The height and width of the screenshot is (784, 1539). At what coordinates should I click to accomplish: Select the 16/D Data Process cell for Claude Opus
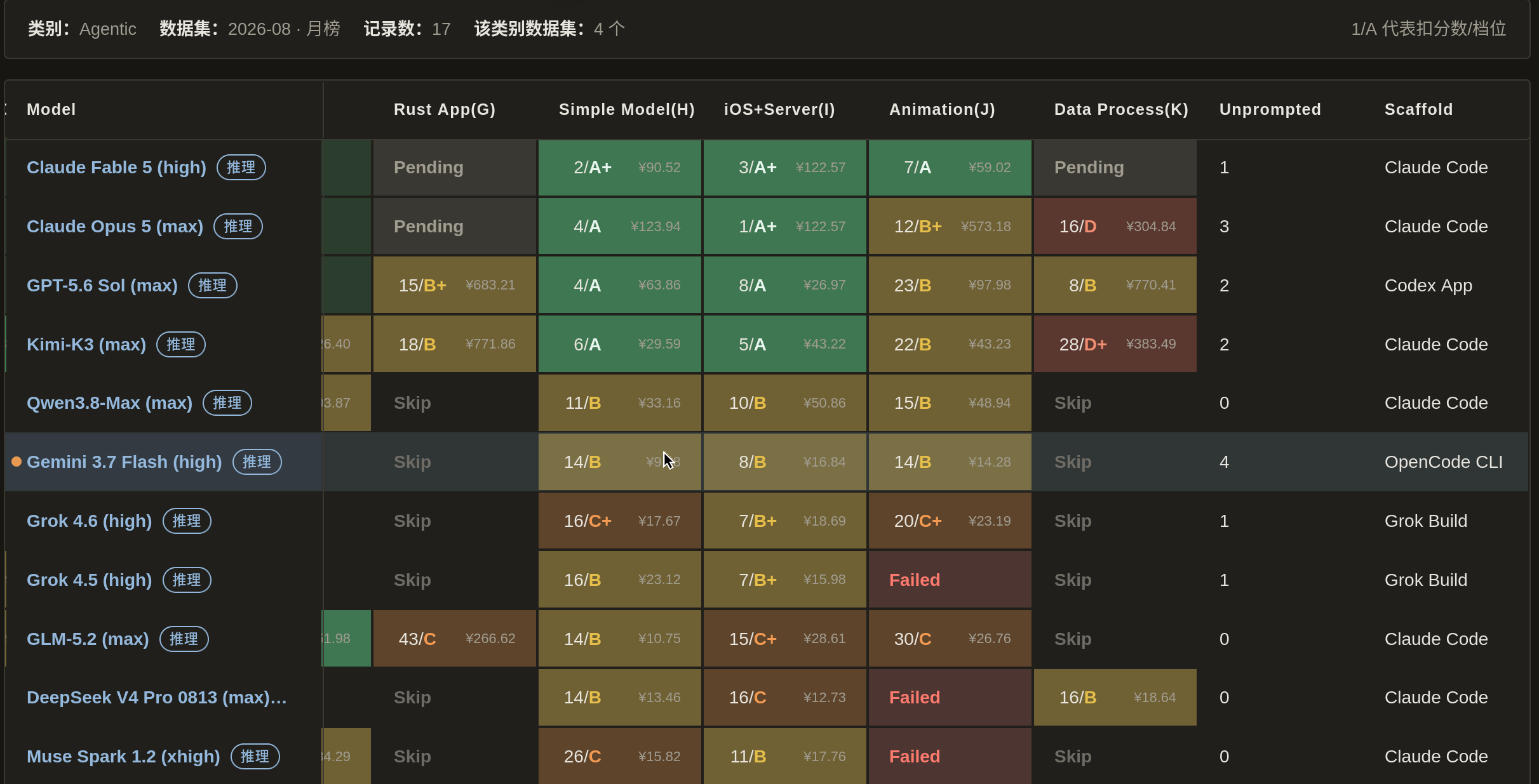tap(1115, 227)
